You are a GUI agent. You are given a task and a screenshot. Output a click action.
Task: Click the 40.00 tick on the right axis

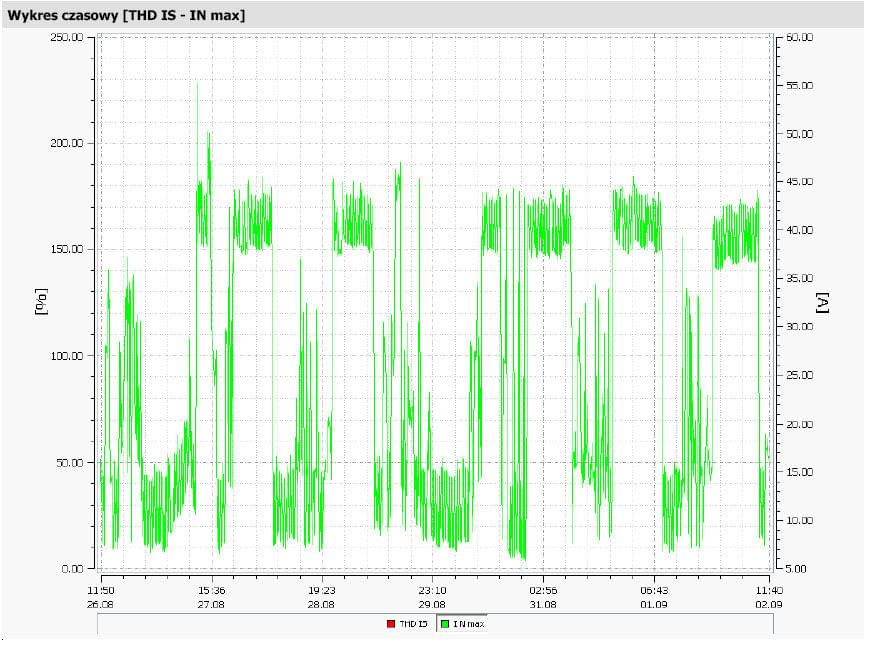tap(800, 230)
